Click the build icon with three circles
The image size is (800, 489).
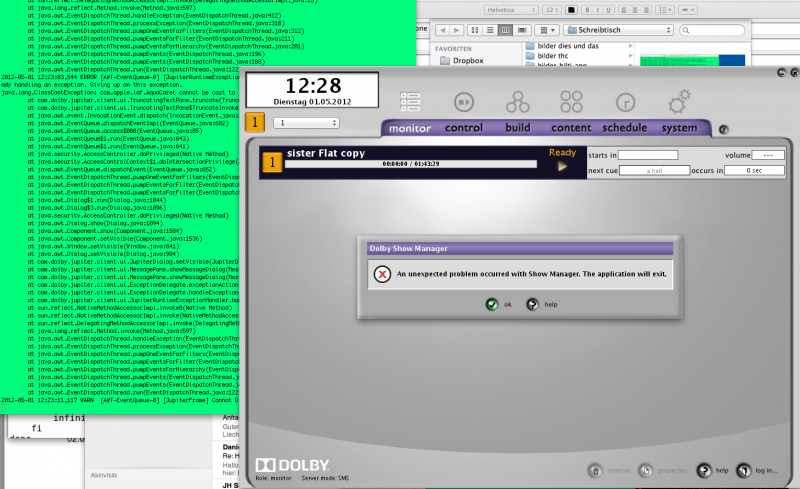click(517, 102)
